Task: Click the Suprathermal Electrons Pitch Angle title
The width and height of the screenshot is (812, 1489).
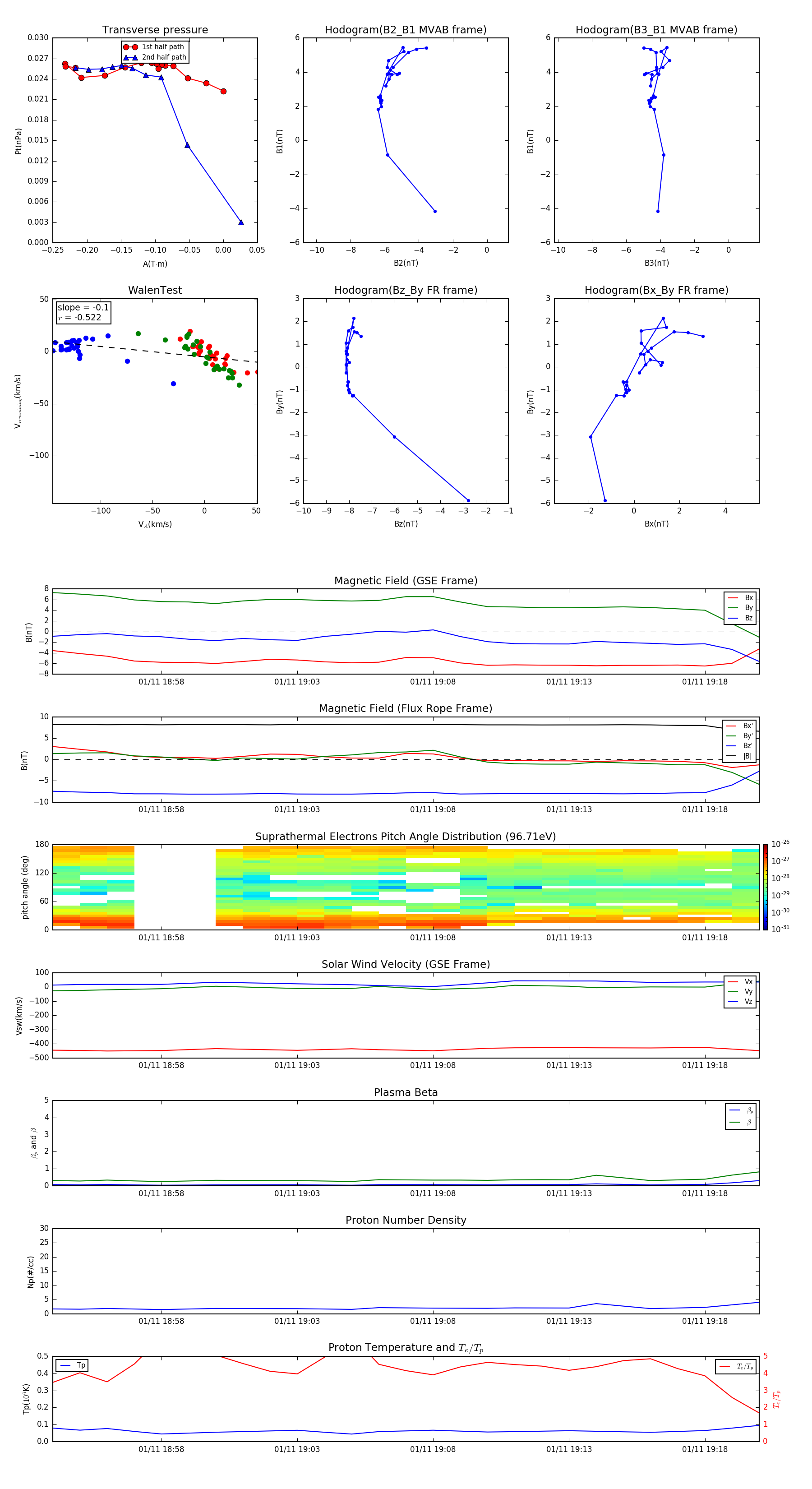Action: pyautogui.click(x=406, y=837)
